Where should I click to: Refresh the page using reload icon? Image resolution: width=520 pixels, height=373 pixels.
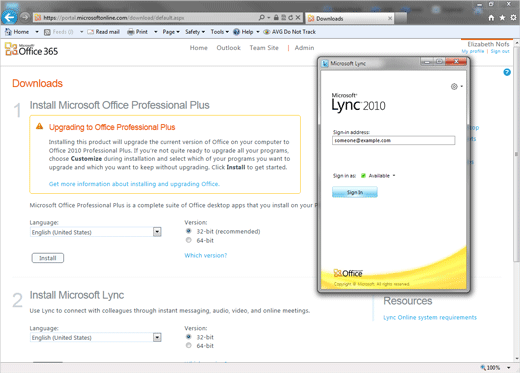291,17
